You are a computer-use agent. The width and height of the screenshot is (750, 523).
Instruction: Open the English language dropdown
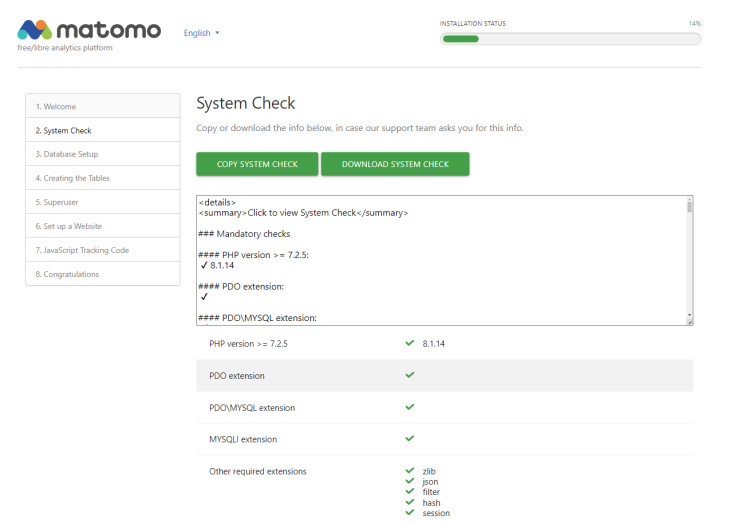click(x=201, y=33)
